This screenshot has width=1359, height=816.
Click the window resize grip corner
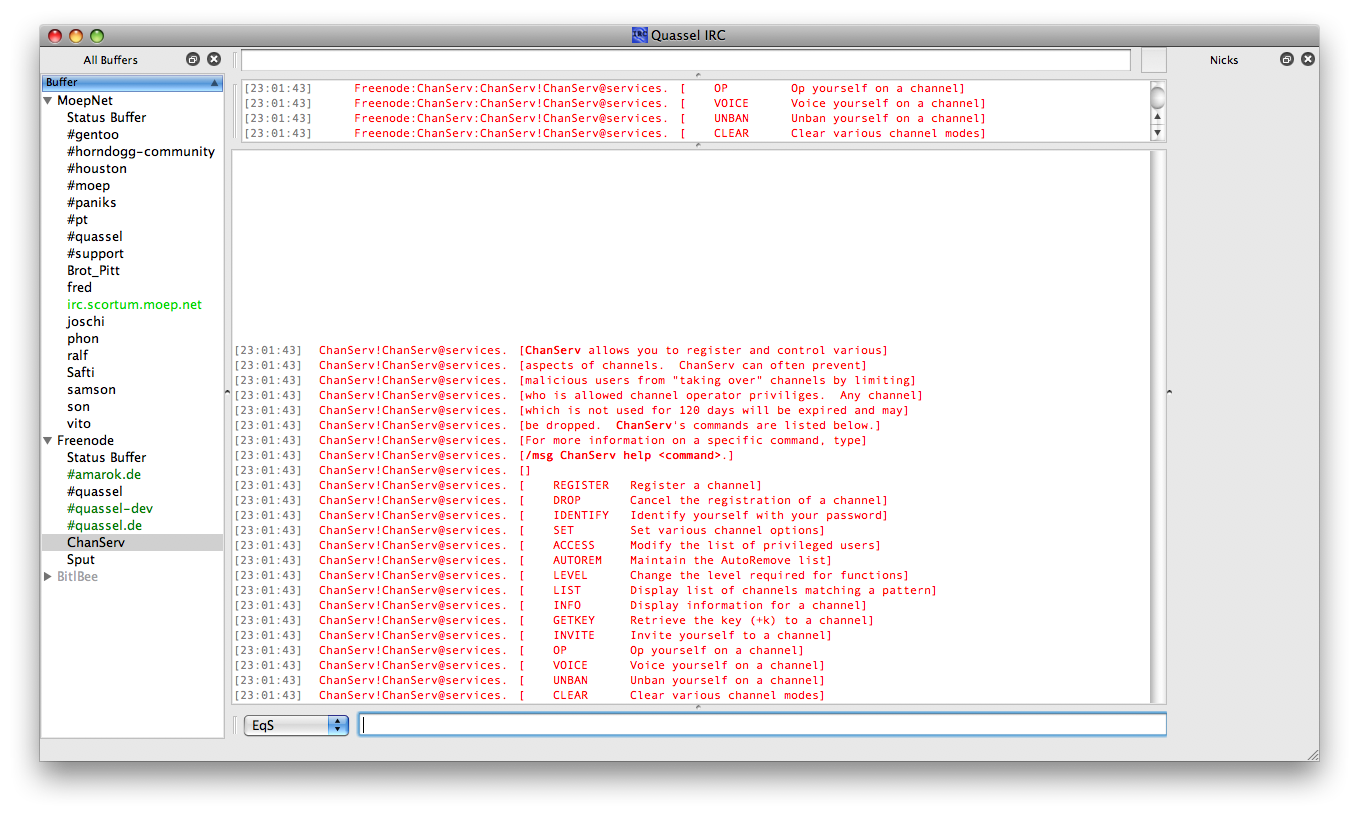point(1312,754)
